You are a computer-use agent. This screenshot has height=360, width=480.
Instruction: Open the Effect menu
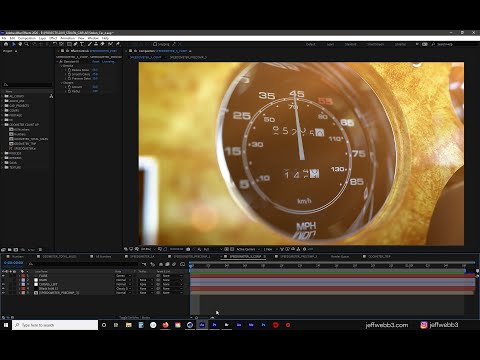(x=53, y=38)
